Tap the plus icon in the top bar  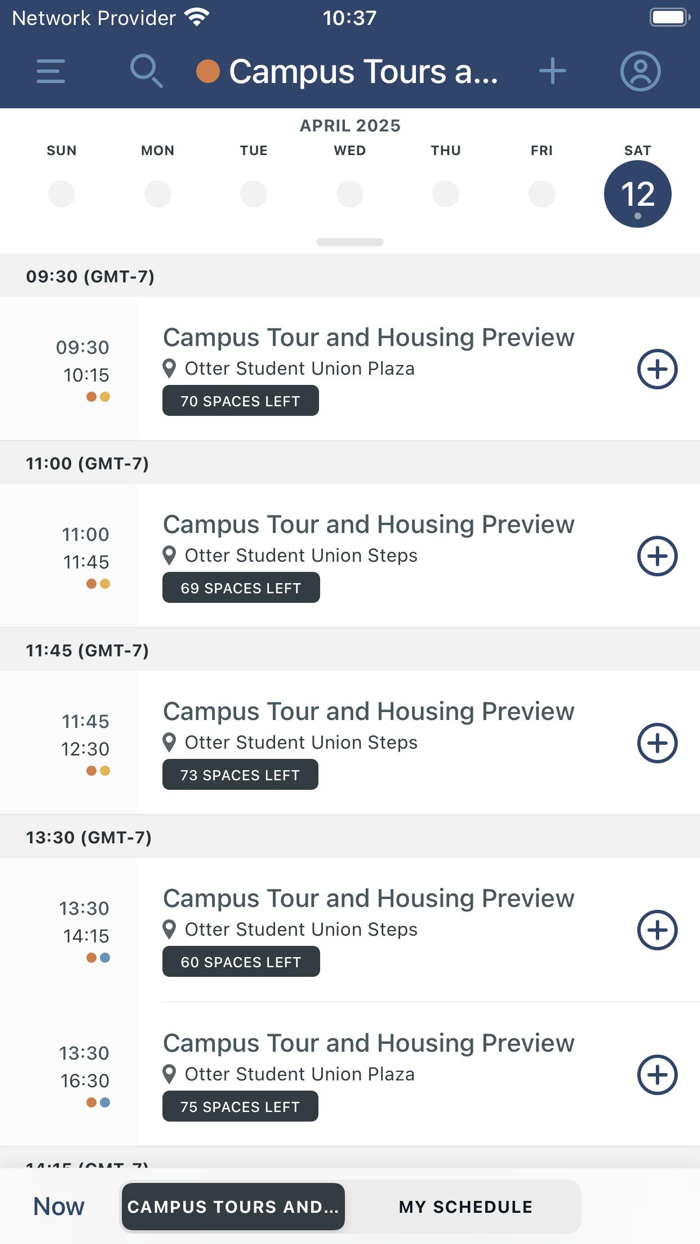pos(552,71)
